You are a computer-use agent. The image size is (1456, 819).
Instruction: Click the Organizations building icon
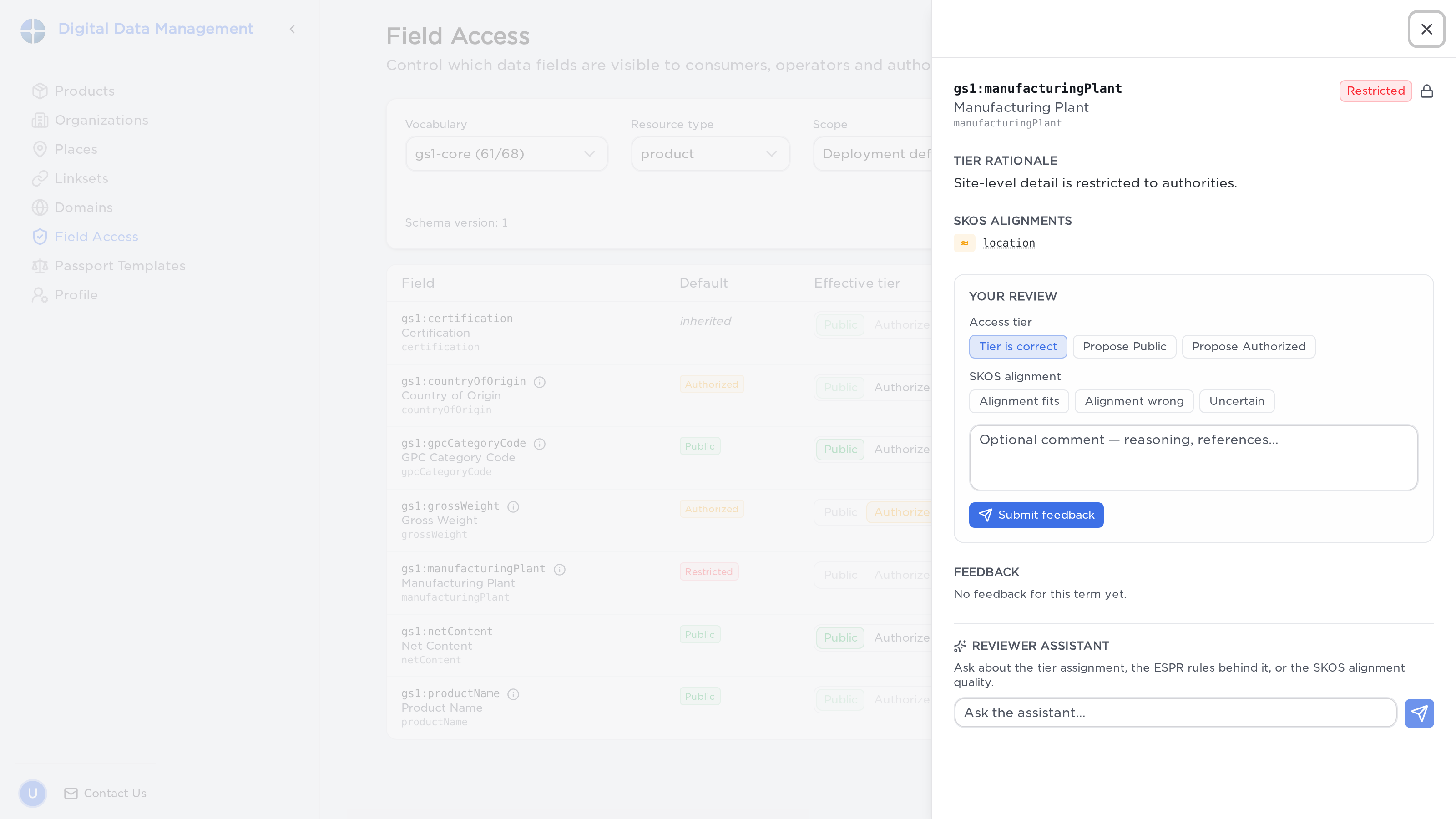tap(40, 121)
